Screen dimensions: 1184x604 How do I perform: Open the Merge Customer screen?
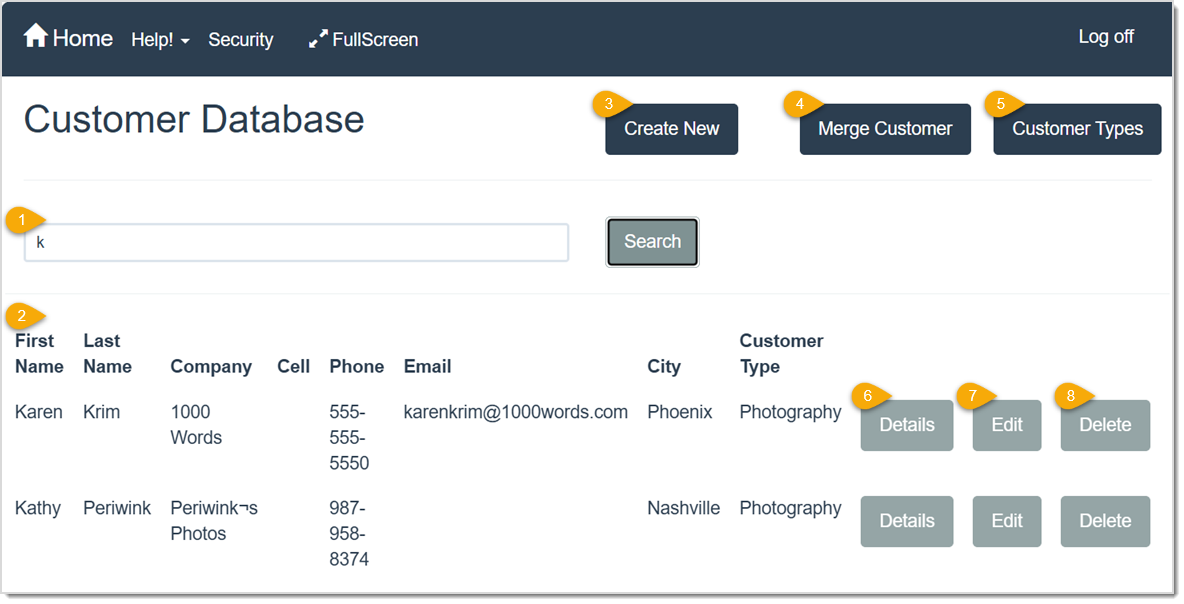pos(884,128)
